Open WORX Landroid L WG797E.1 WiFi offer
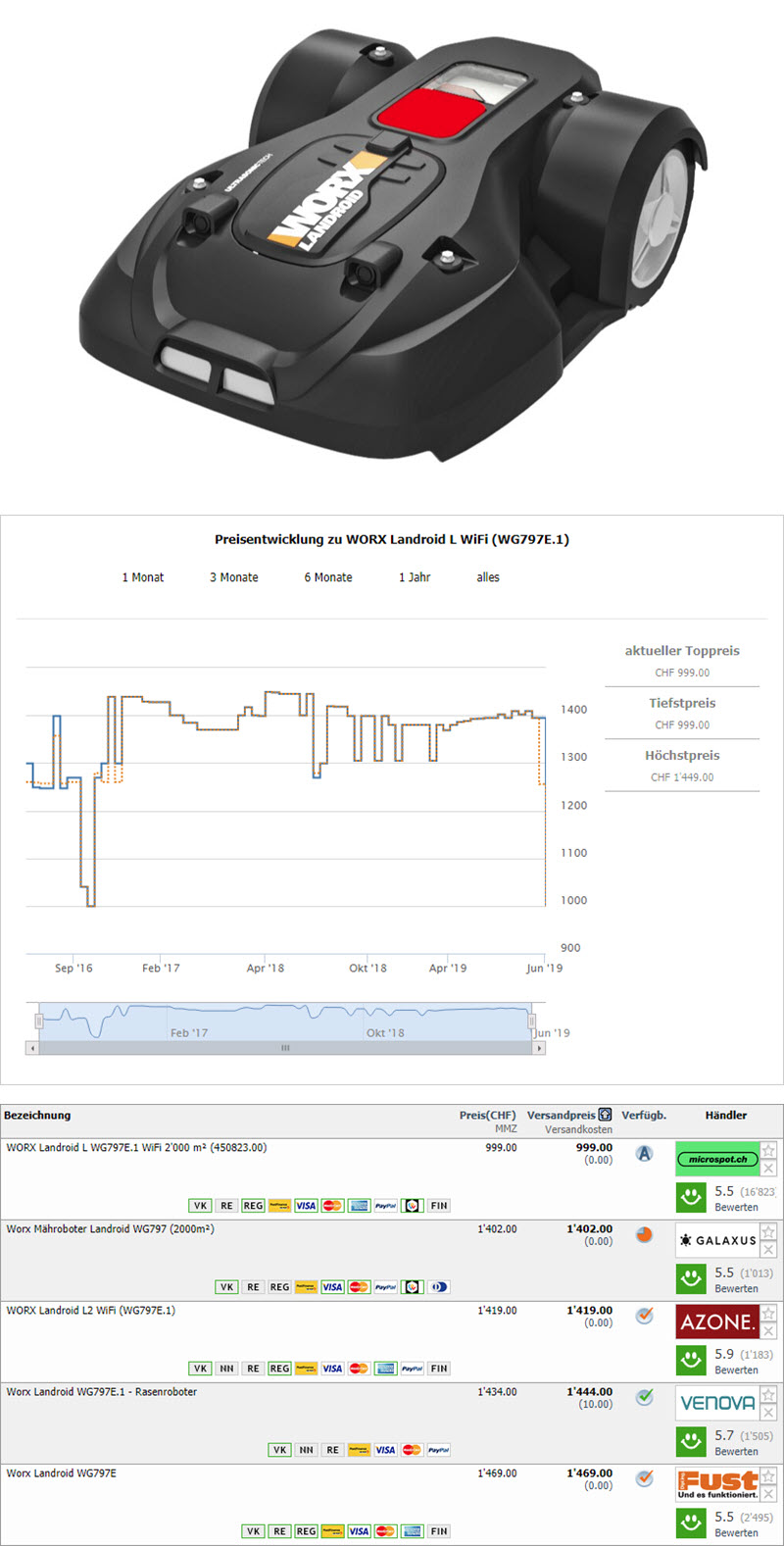 coord(136,1147)
